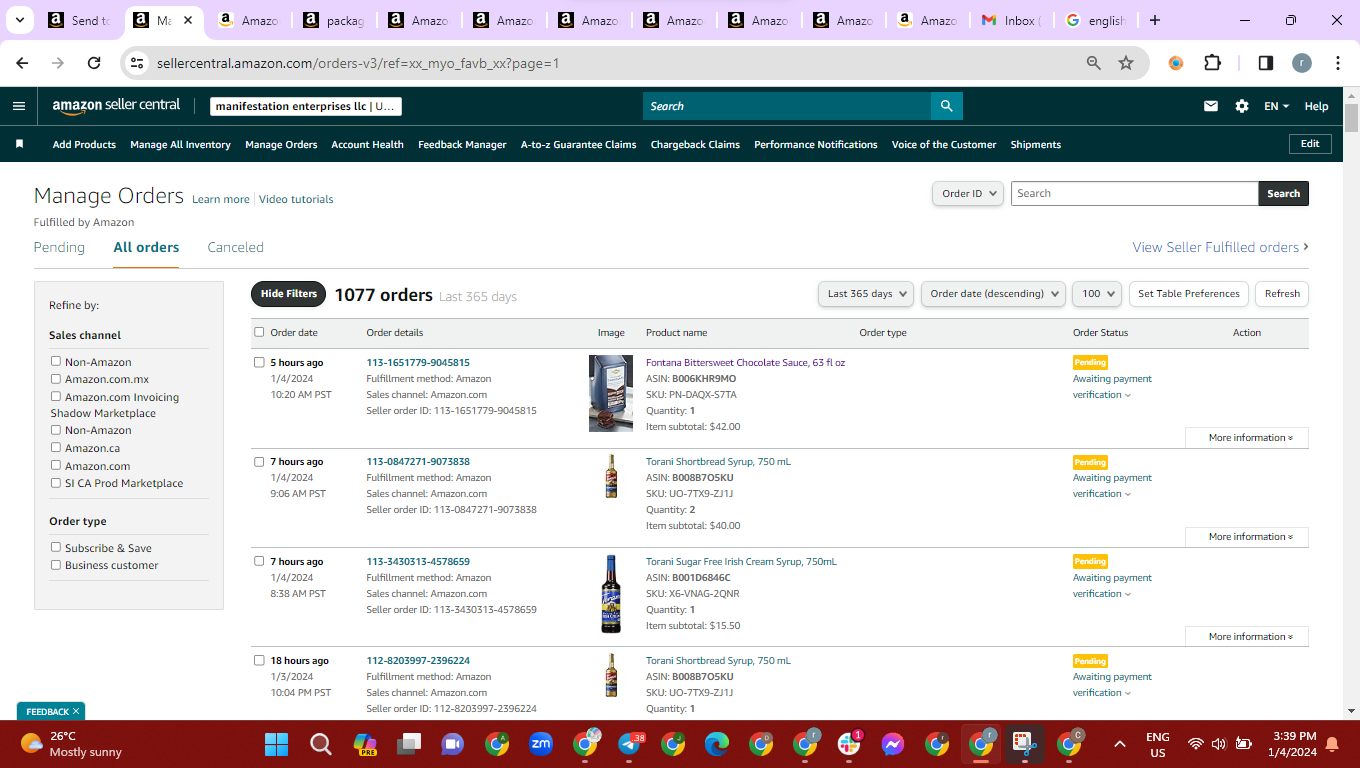Image resolution: width=1360 pixels, height=768 pixels.
Task: Open the Chrome Extensions puzzle icon
Action: point(1212,63)
